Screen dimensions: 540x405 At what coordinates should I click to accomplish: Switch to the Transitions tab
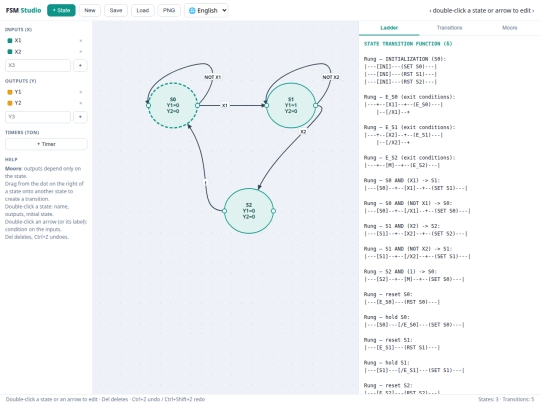click(449, 28)
